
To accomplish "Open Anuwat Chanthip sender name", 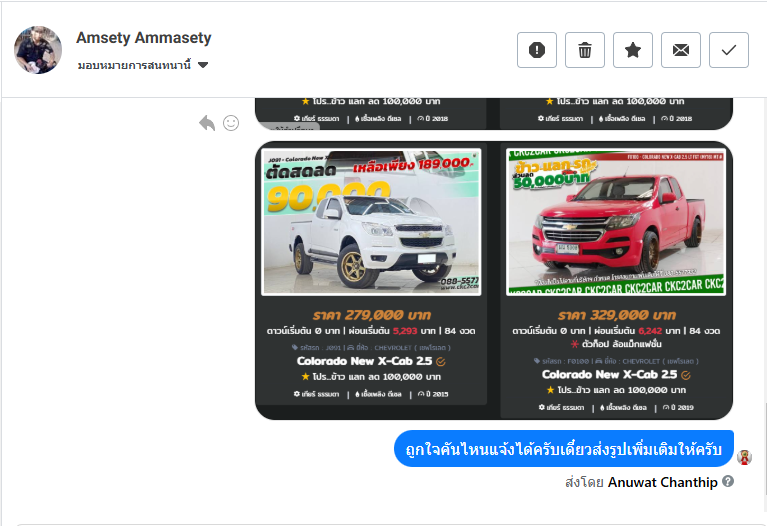I will coord(662,482).
